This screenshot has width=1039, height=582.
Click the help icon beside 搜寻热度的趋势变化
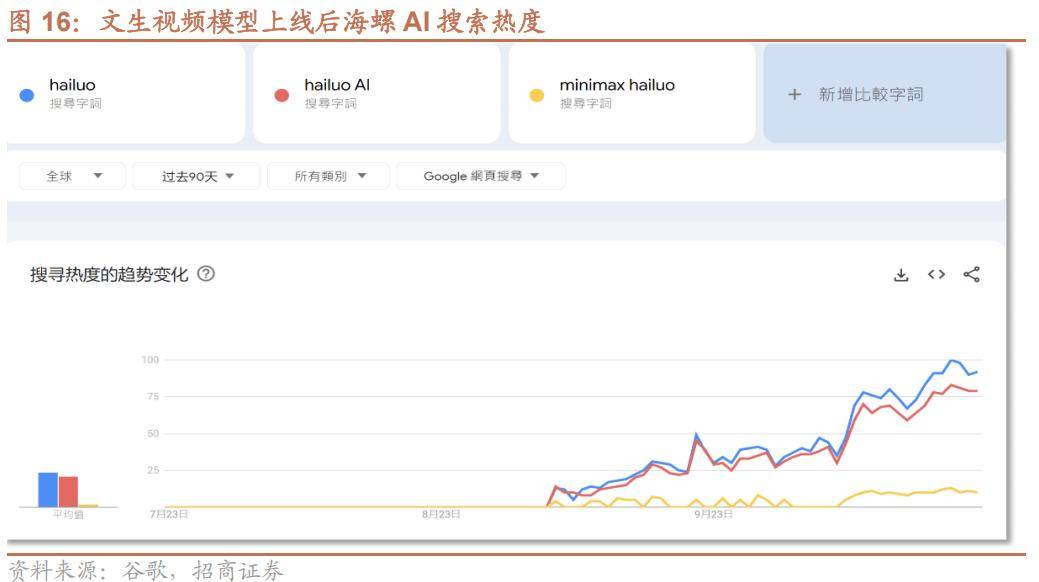tap(206, 274)
